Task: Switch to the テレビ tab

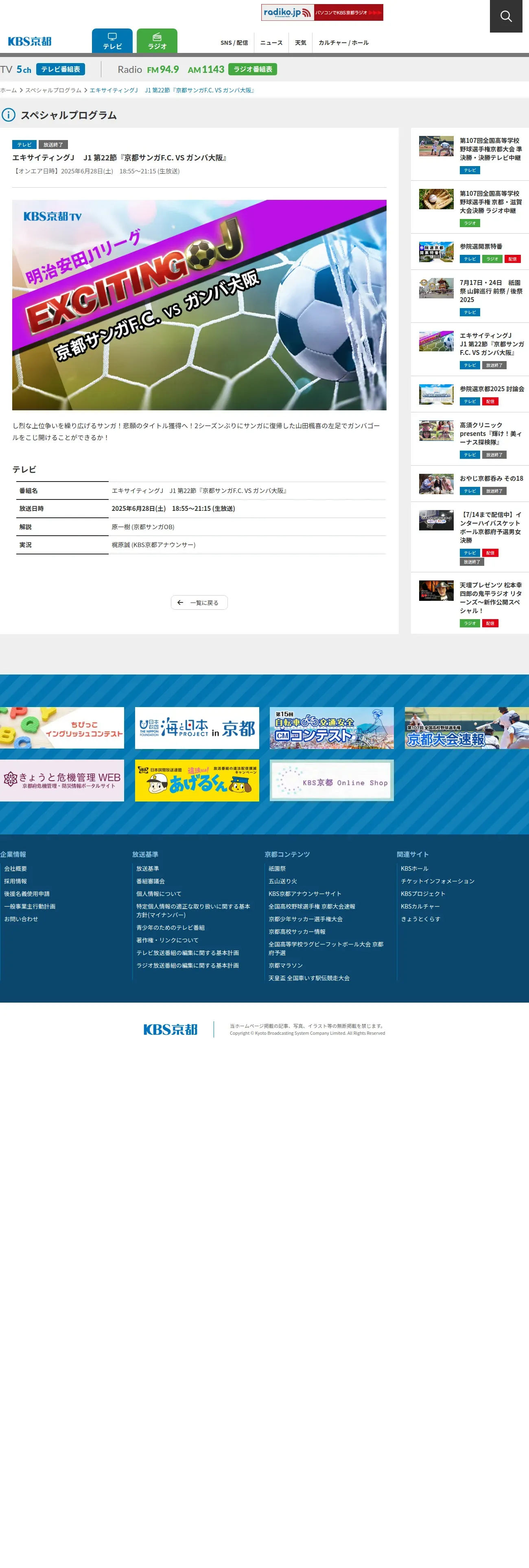Action: 112,41
